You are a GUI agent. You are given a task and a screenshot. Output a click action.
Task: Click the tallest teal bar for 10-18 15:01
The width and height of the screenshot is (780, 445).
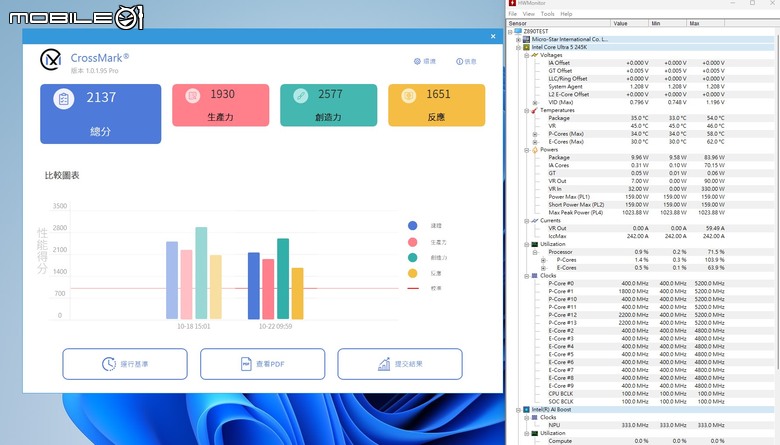click(x=201, y=273)
